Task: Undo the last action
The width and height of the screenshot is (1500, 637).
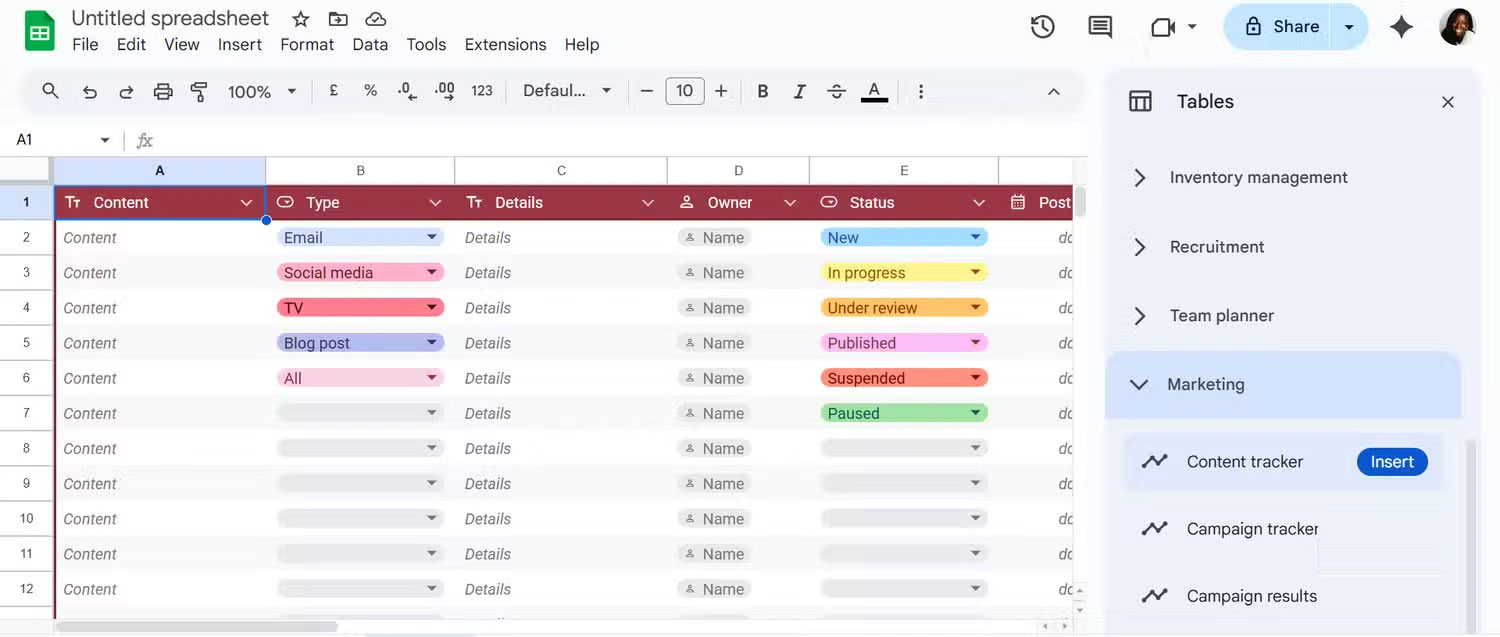Action: click(x=89, y=90)
